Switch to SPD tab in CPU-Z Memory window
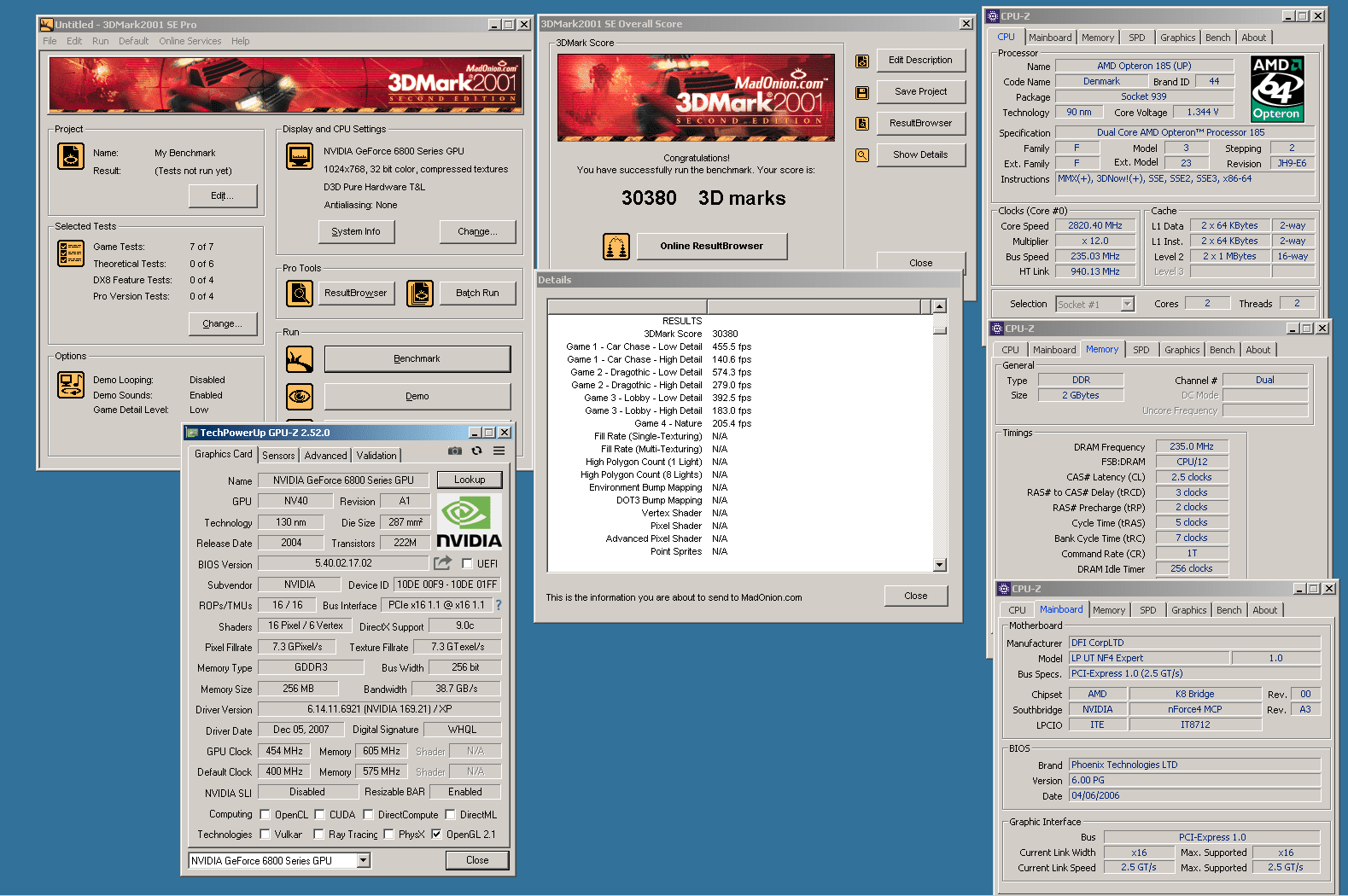This screenshot has height=896, width=1348. click(1141, 350)
